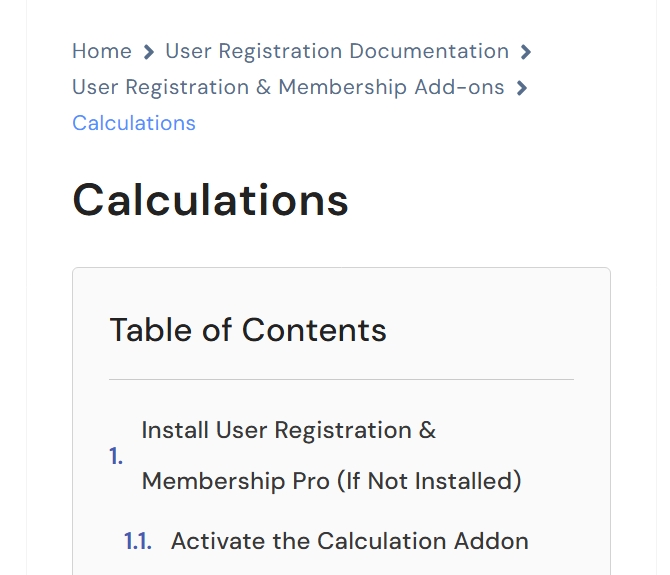Click divider line under Table of Contents

341,379
